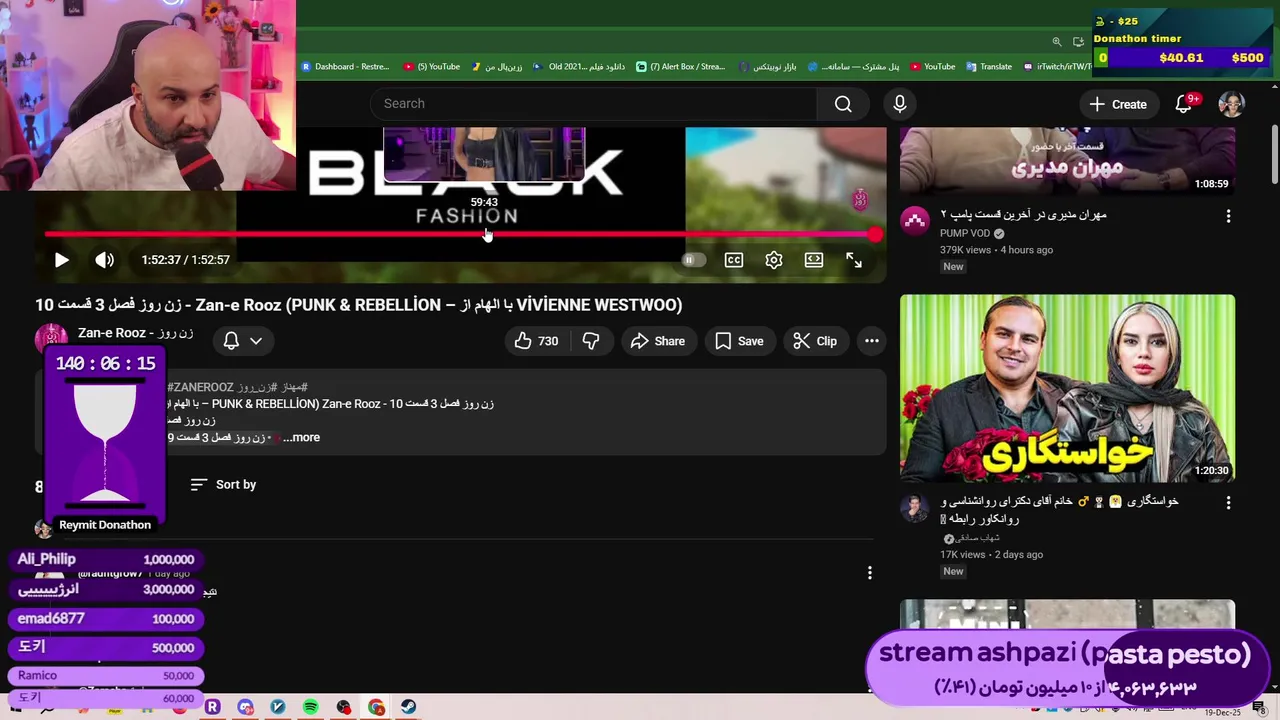Screen dimensions: 1280x720
Task: Open options for the خواستگاری recommended video
Action: point(1229,503)
